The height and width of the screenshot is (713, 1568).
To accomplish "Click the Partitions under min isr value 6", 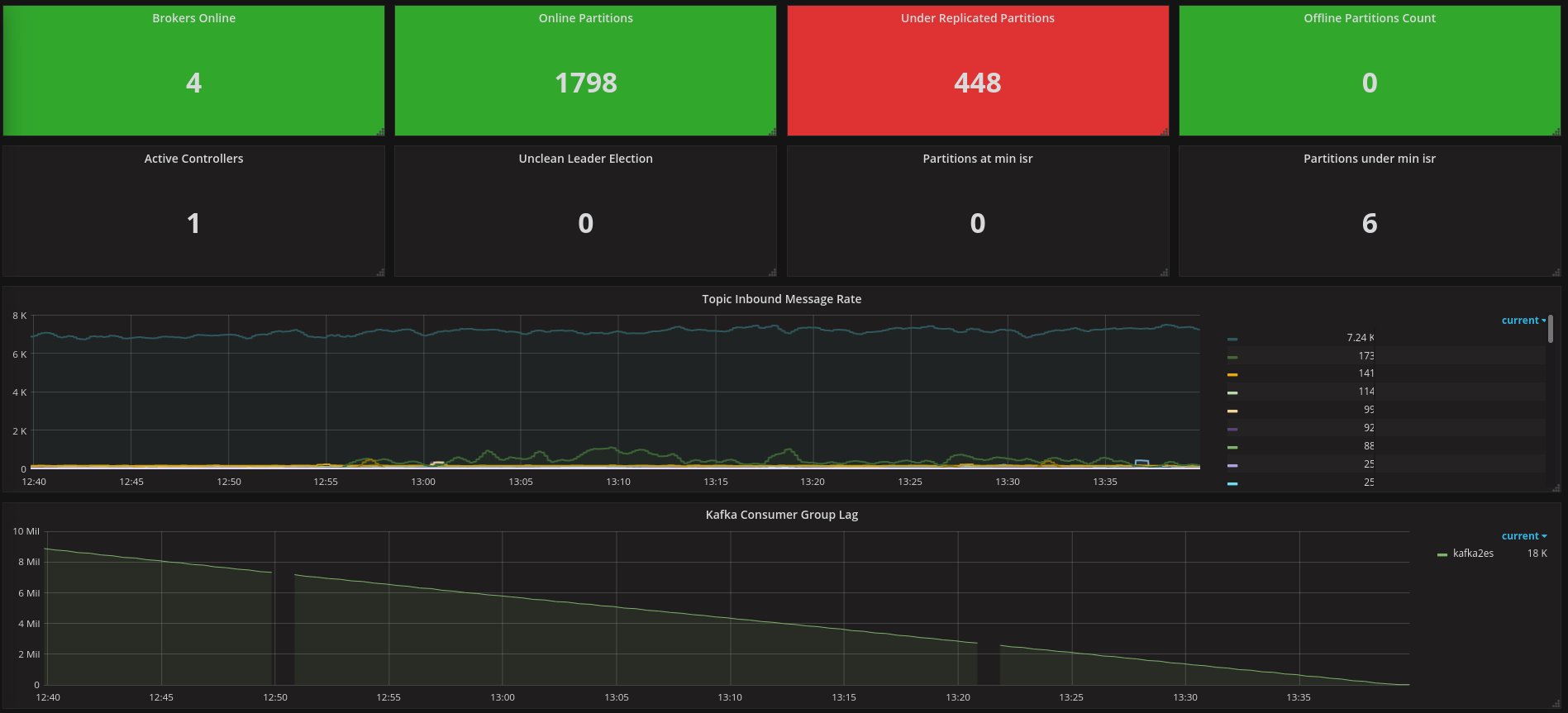I will pos(1370,223).
